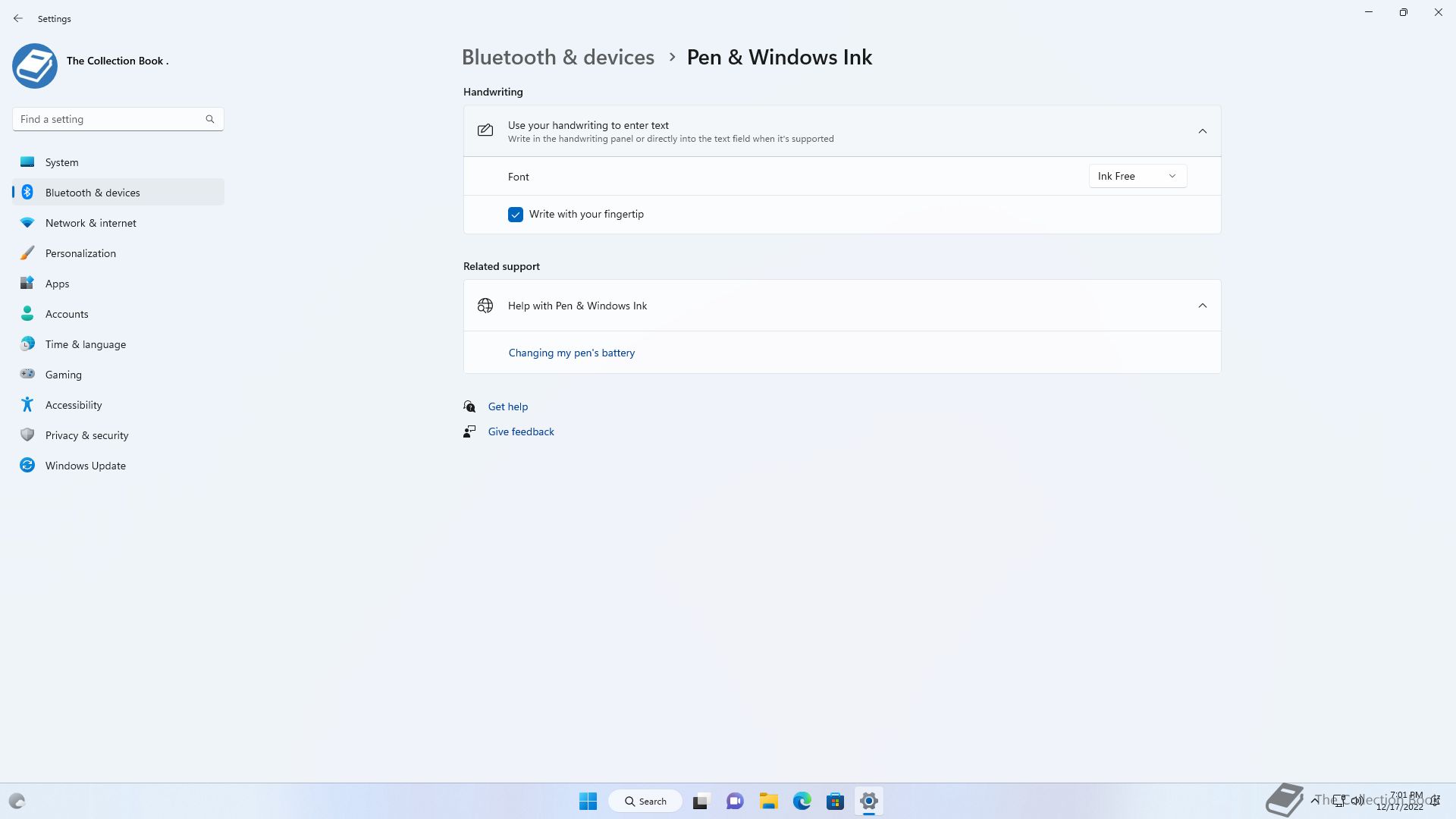Open Changing my pen's battery link

tap(571, 353)
